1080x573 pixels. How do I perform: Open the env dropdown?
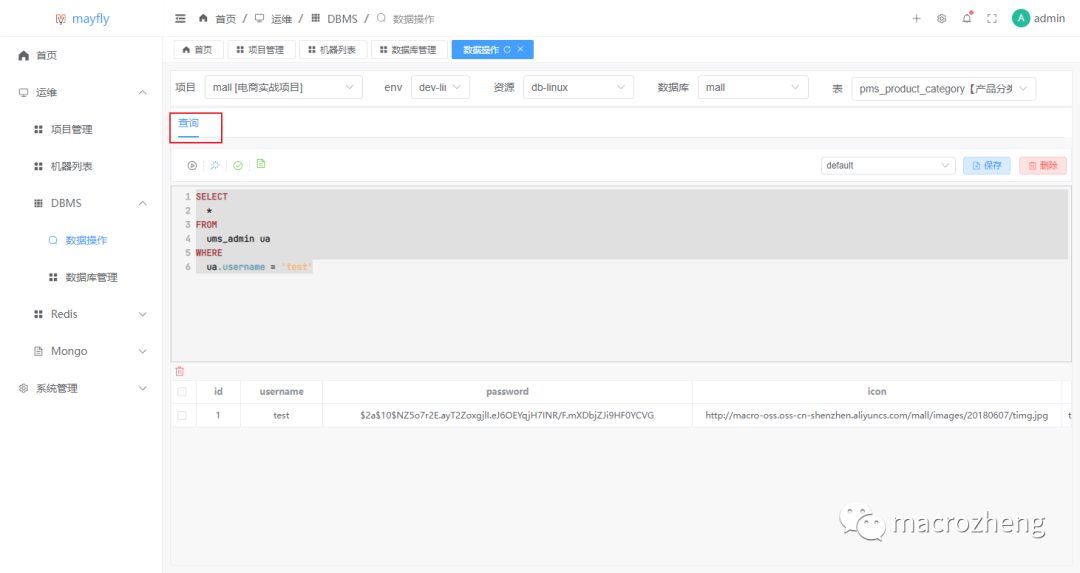[x=440, y=88]
